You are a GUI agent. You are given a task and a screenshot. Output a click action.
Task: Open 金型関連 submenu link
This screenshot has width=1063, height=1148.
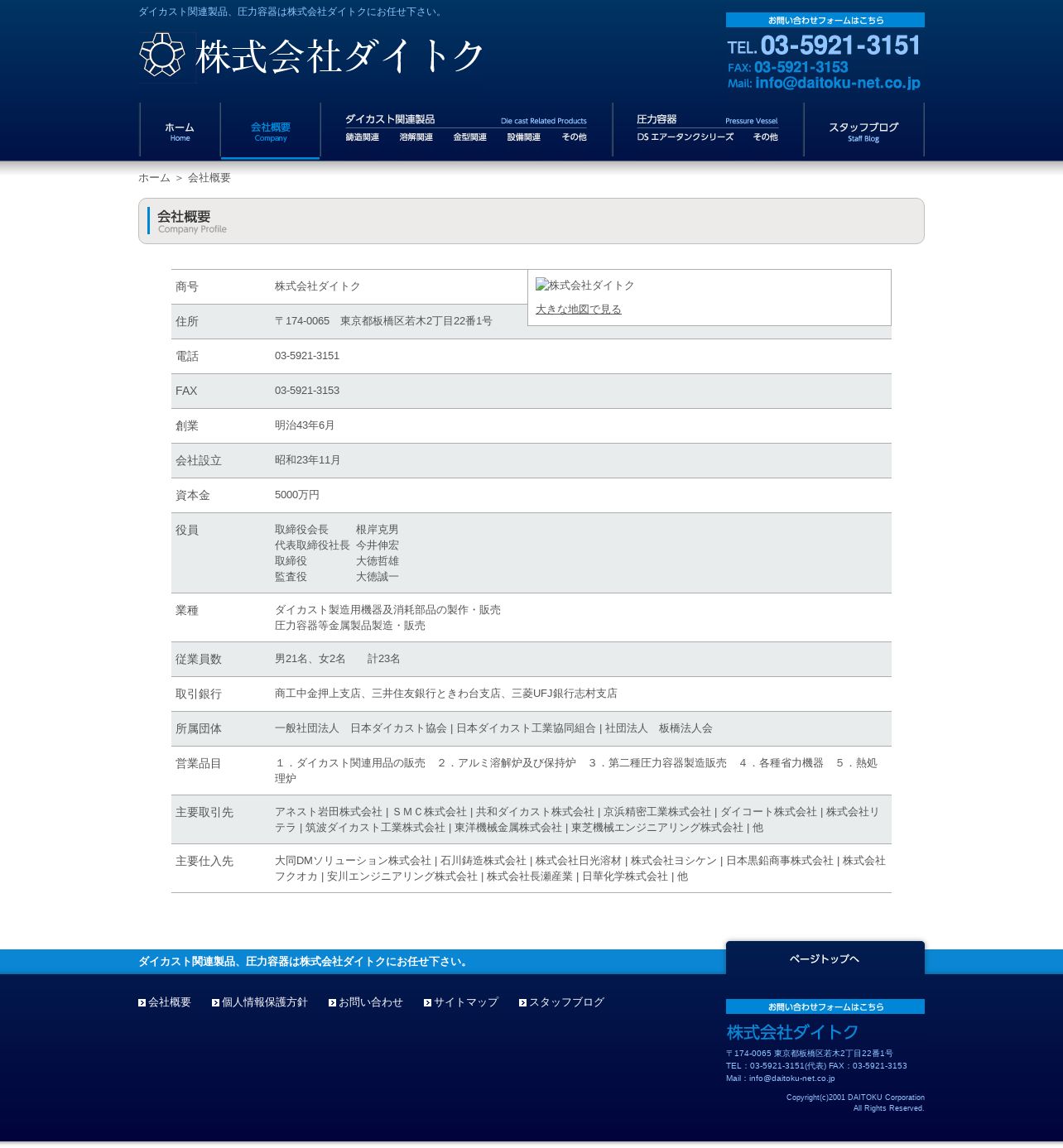pos(470,137)
